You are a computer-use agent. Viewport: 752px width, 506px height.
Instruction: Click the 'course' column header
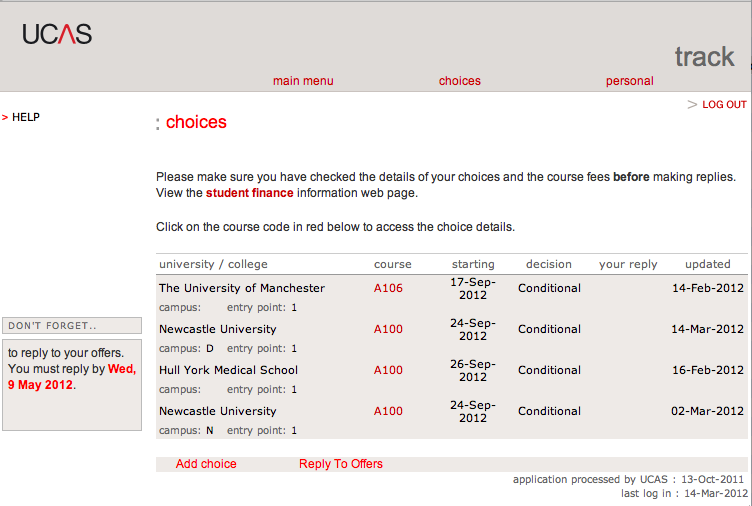click(x=393, y=264)
